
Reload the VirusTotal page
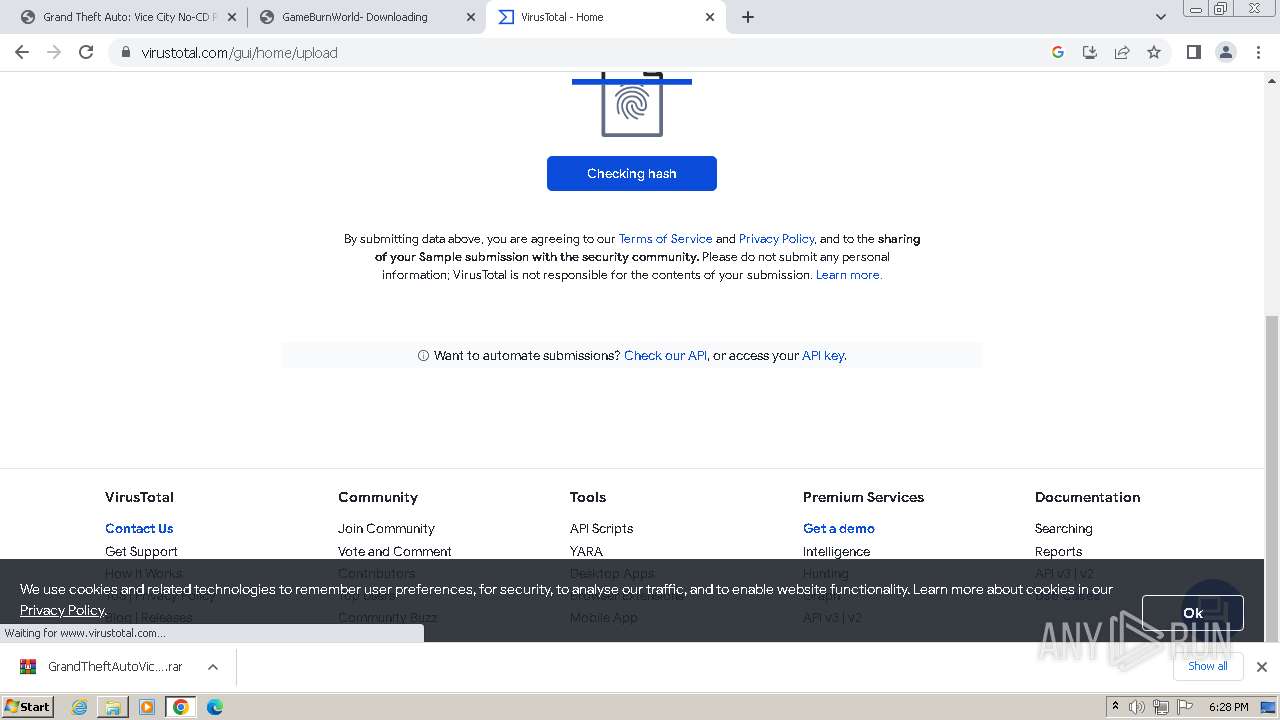(x=86, y=52)
